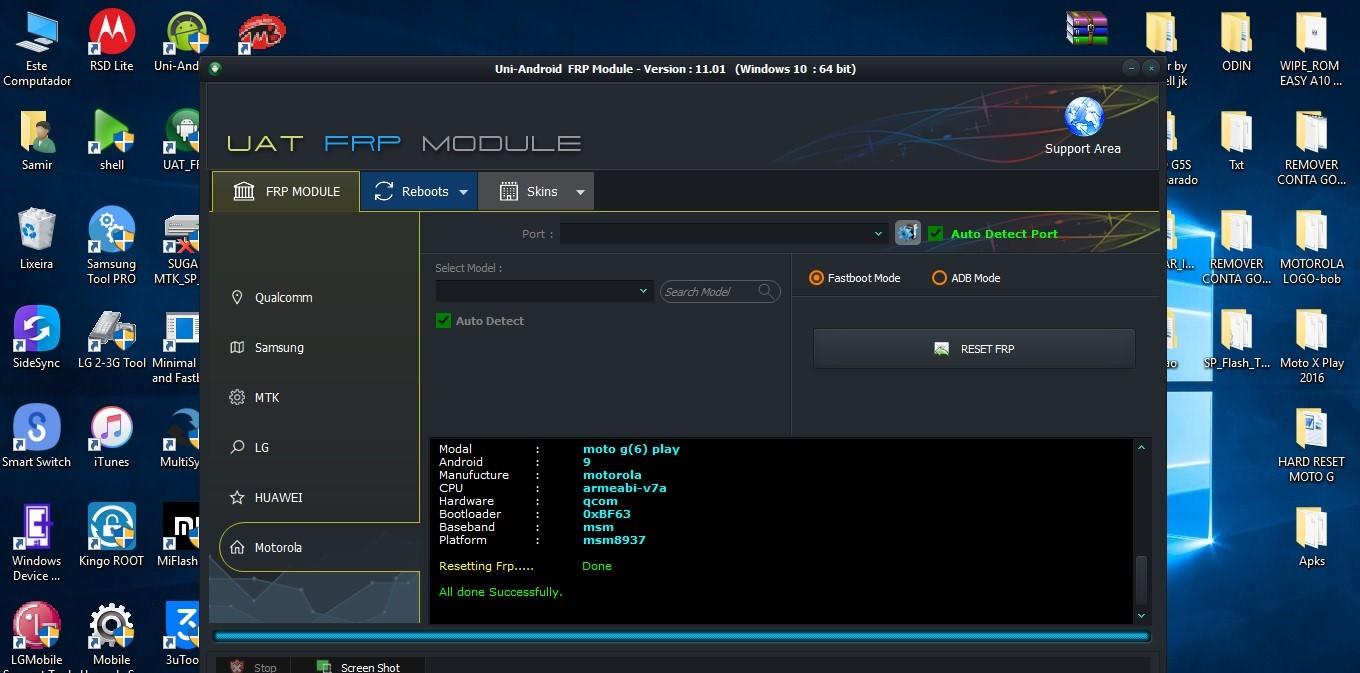Minimize the Uni-Android FRP Module window

coord(1131,68)
